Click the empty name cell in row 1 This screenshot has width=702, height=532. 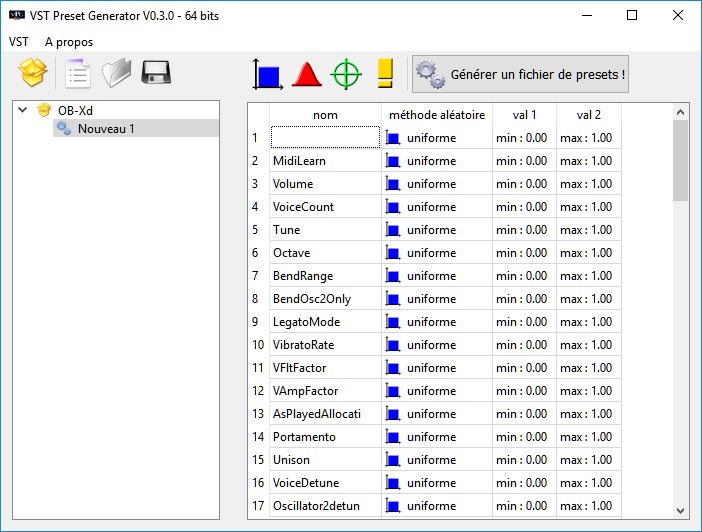(x=325, y=137)
